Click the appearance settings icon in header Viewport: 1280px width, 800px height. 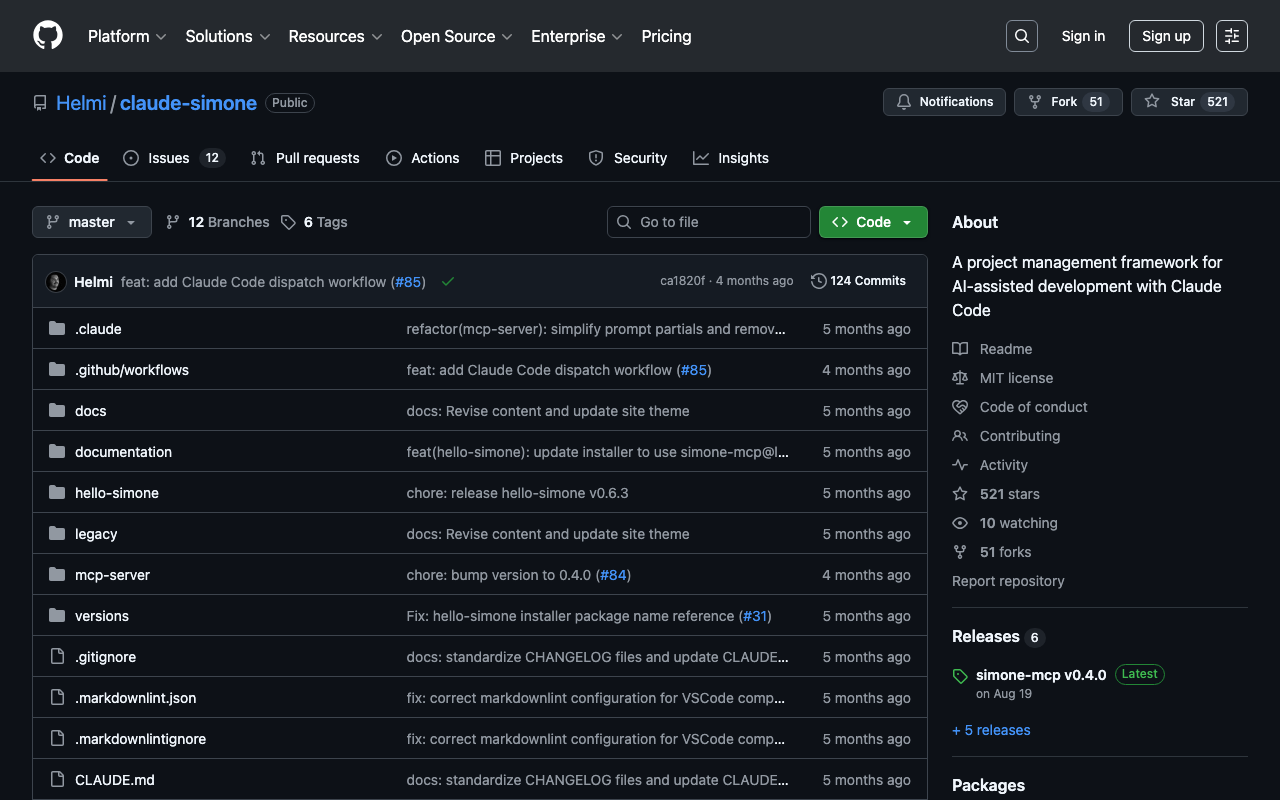[1231, 36]
